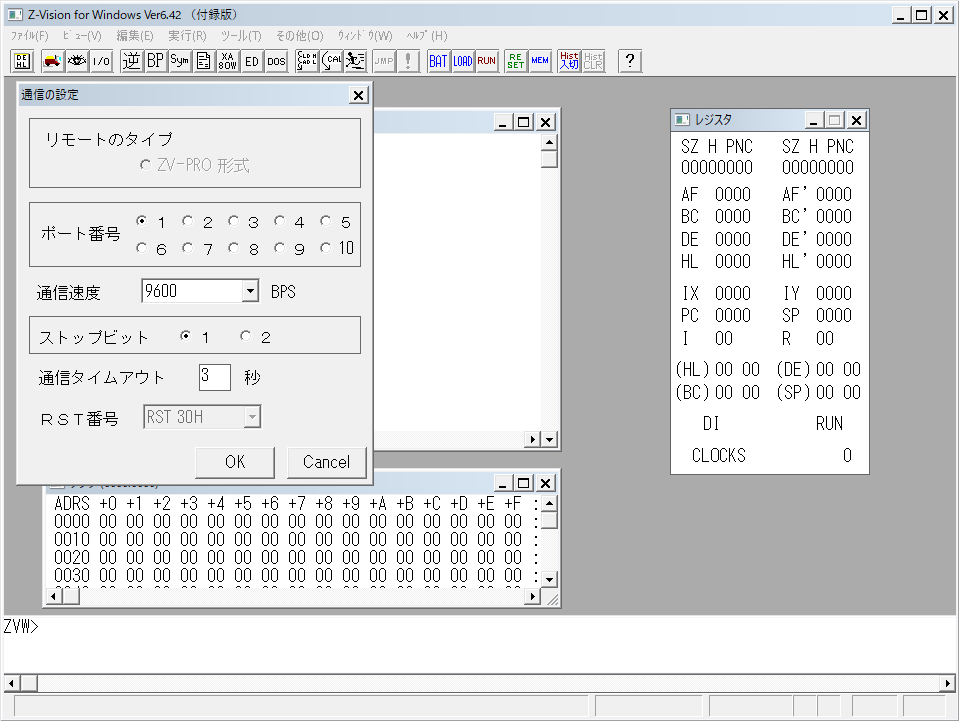This screenshot has height=721, width=959.
Task: Open the RST 30H dropdown
Action: 252,418
